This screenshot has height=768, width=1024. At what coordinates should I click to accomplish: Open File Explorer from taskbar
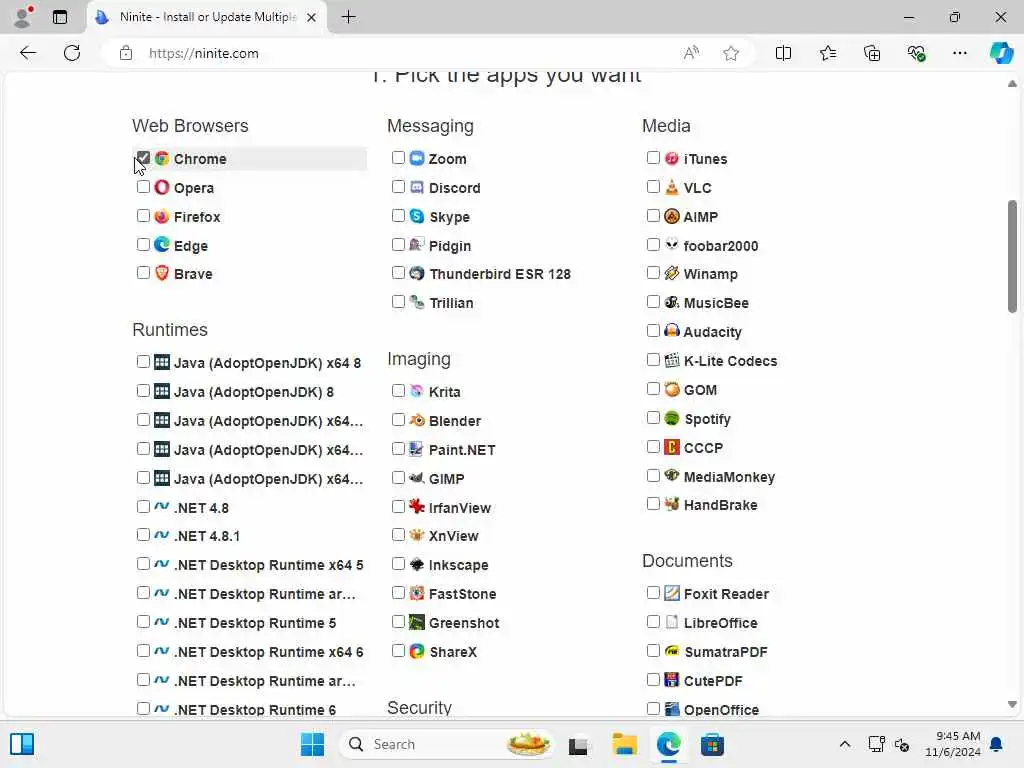pyautogui.click(x=624, y=744)
